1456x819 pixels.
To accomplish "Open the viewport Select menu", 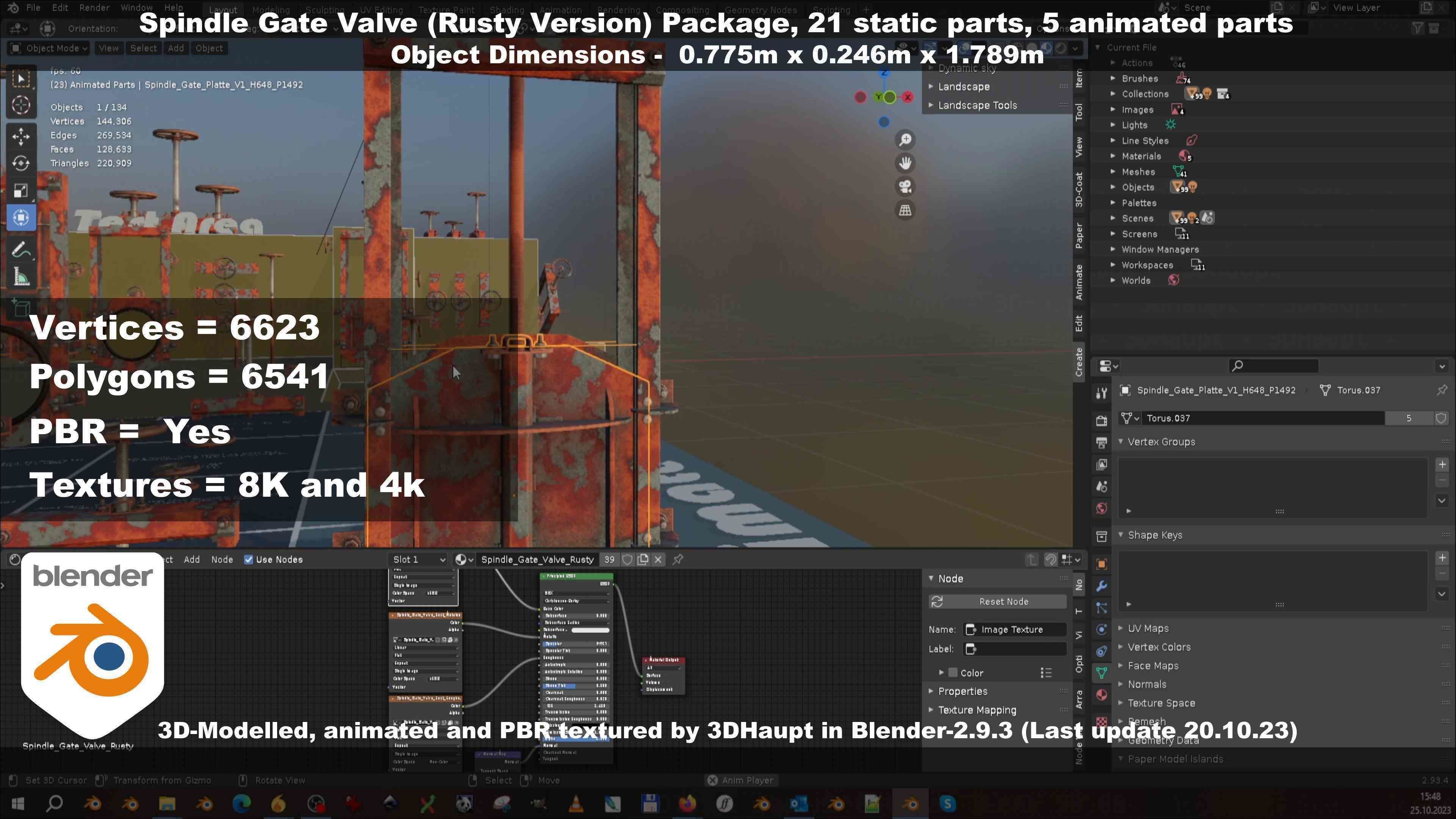I will coord(144,48).
